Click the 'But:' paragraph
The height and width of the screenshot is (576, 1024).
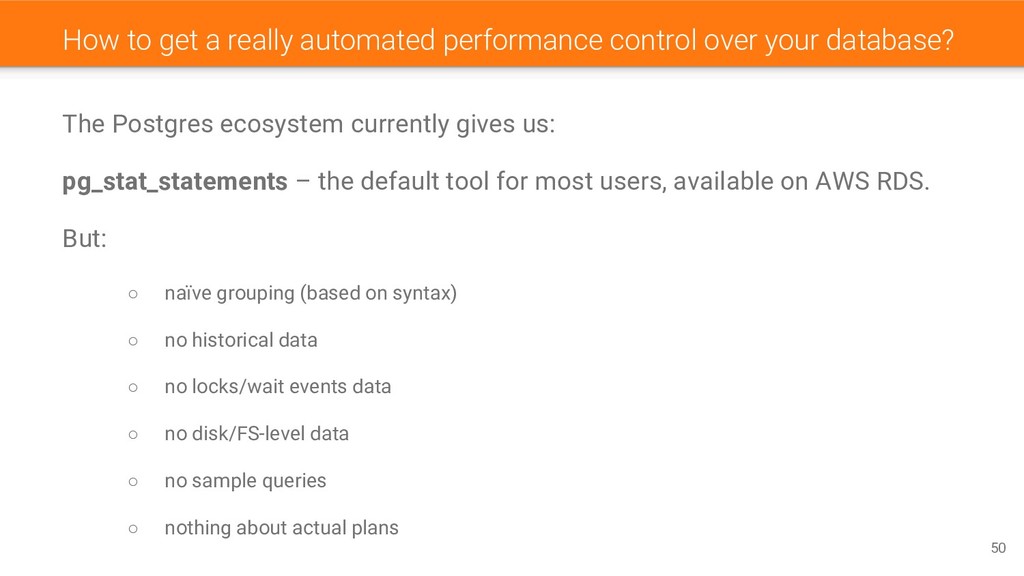tap(84, 238)
